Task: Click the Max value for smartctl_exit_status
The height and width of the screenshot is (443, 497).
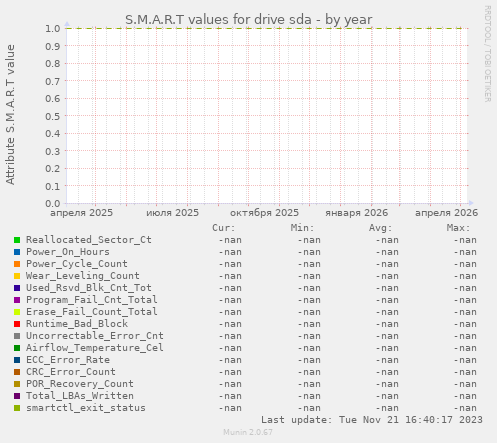Action: click(465, 408)
